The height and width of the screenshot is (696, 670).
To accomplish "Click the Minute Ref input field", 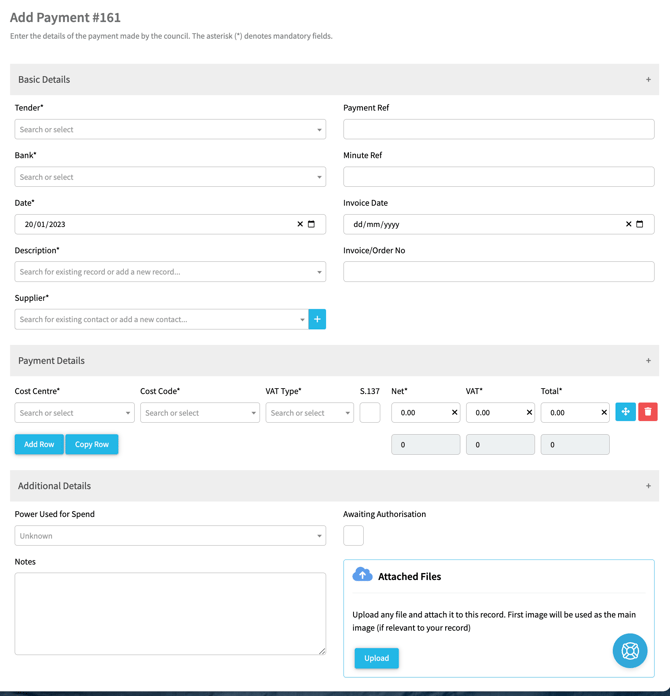I will point(499,177).
